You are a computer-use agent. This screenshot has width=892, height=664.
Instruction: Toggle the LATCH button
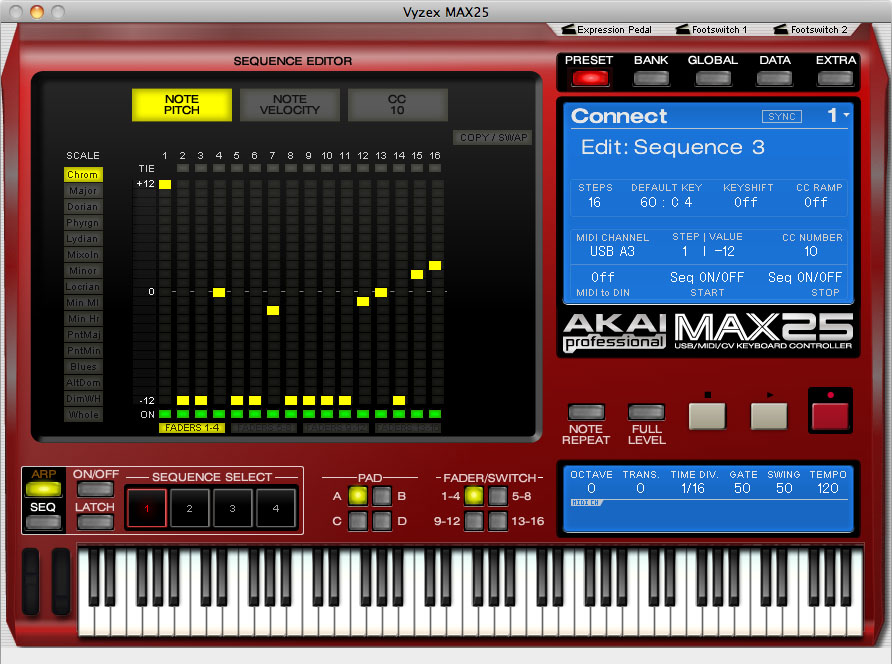click(x=95, y=522)
